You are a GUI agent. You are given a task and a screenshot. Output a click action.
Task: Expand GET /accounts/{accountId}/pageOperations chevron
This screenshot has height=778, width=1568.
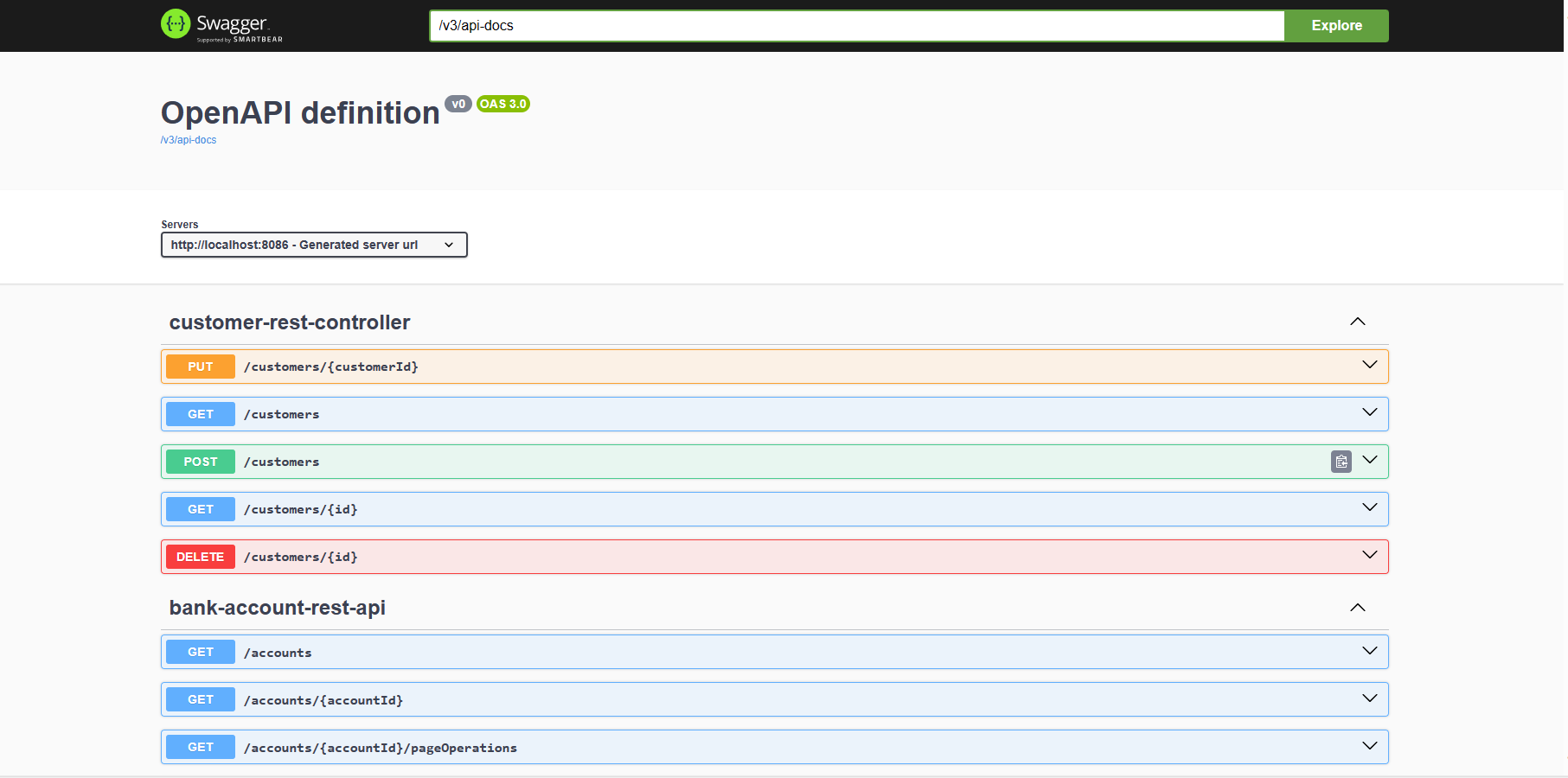(x=1370, y=746)
